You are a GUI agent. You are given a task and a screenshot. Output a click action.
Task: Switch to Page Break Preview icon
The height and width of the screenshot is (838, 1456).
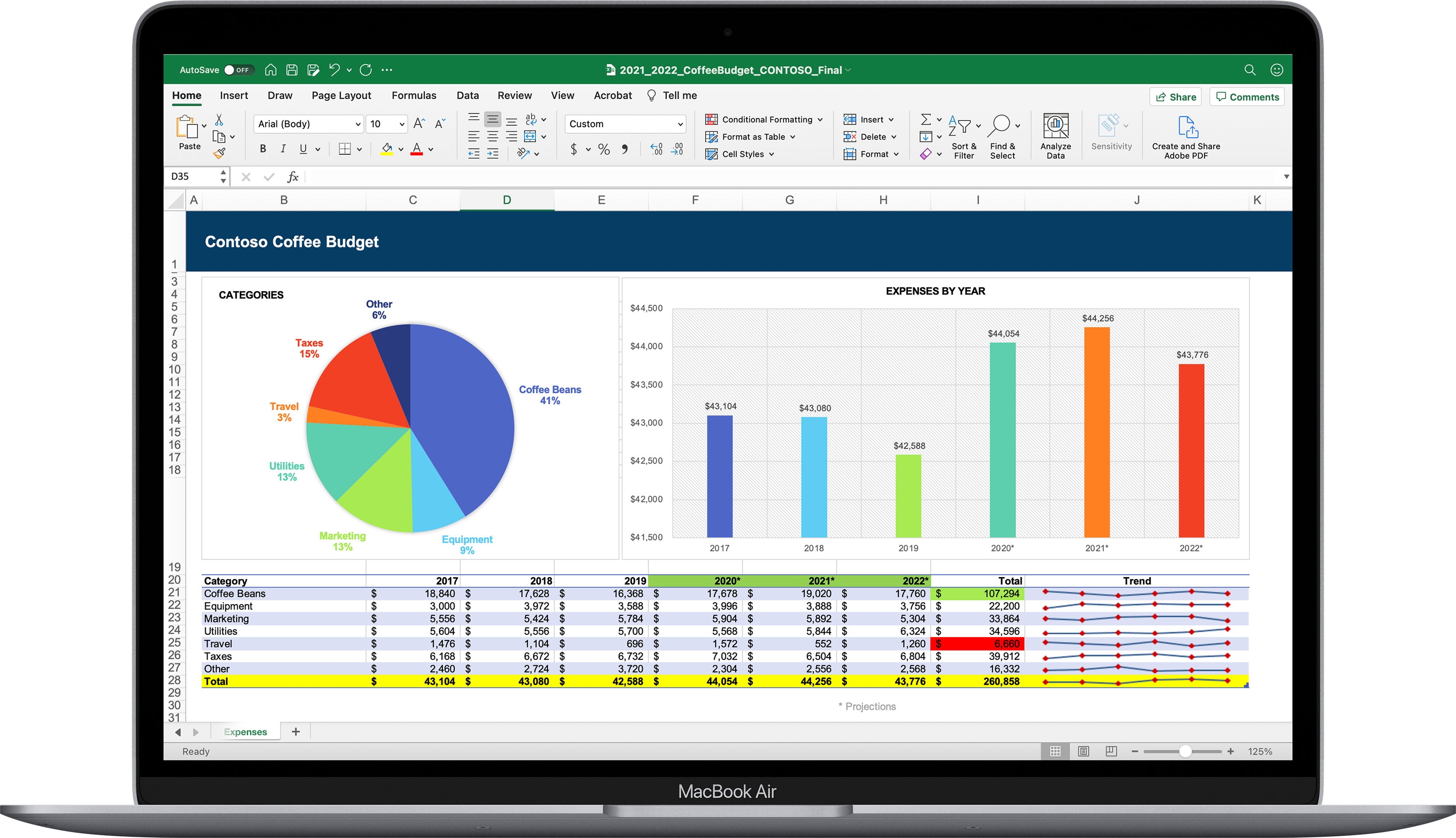point(1111,751)
